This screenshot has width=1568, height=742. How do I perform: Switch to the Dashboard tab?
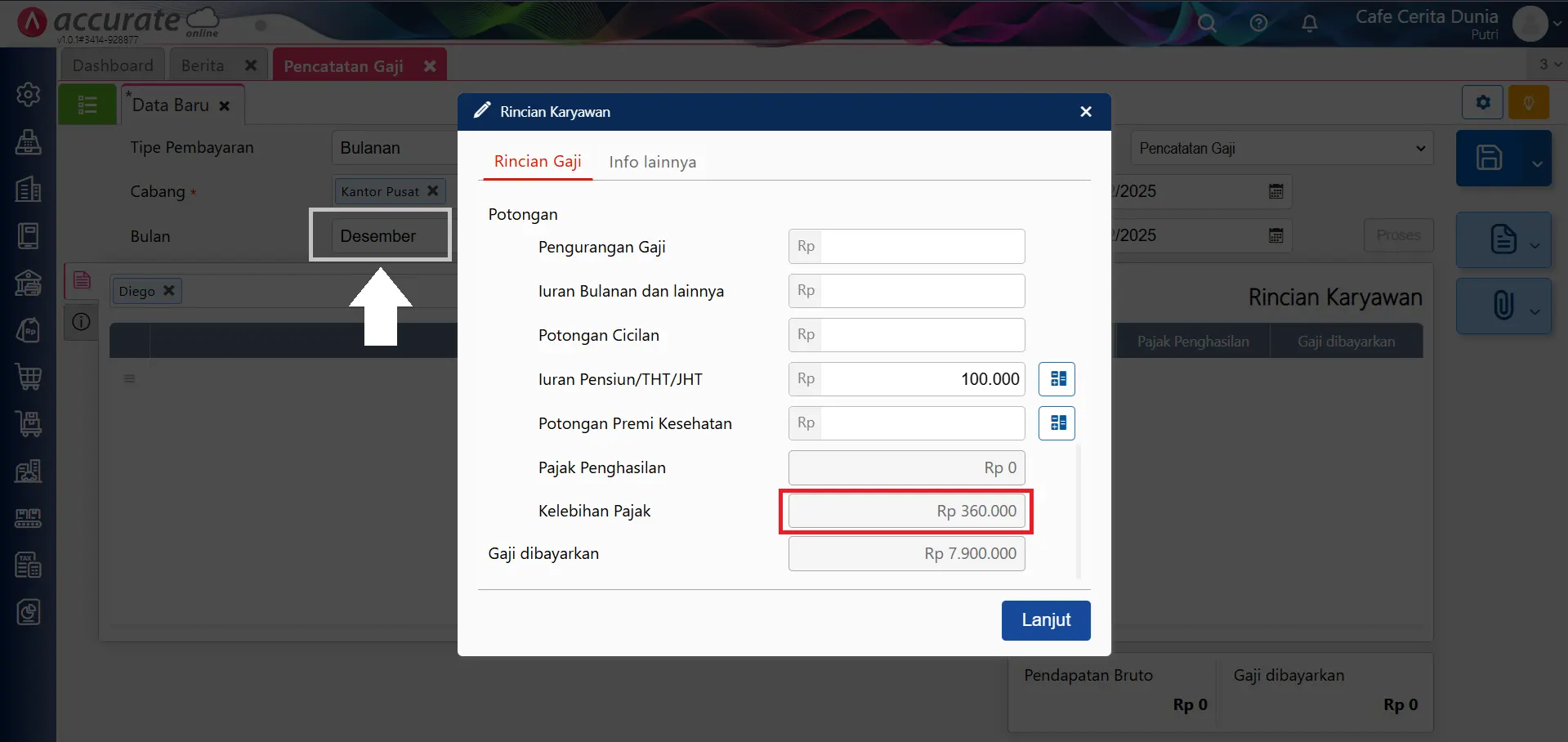point(113,65)
